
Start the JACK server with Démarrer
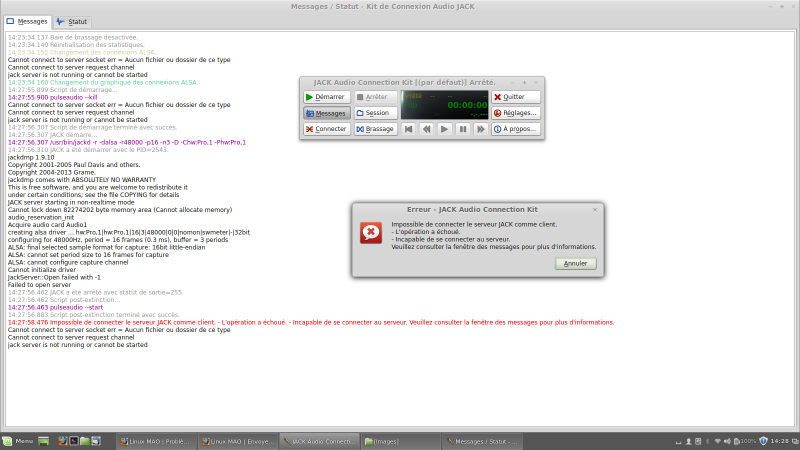[x=327, y=97]
